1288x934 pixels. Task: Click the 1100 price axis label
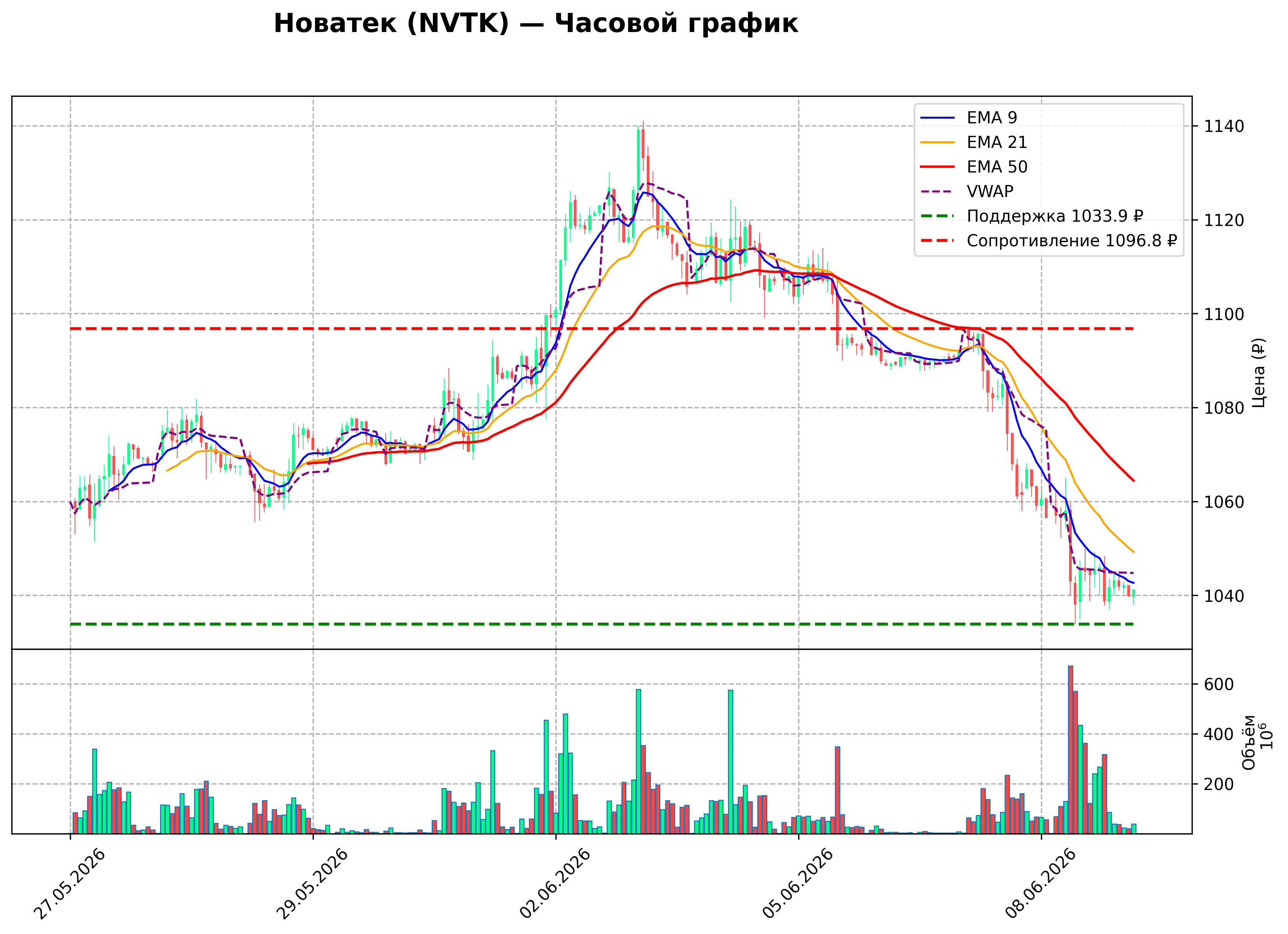[x=1224, y=314]
